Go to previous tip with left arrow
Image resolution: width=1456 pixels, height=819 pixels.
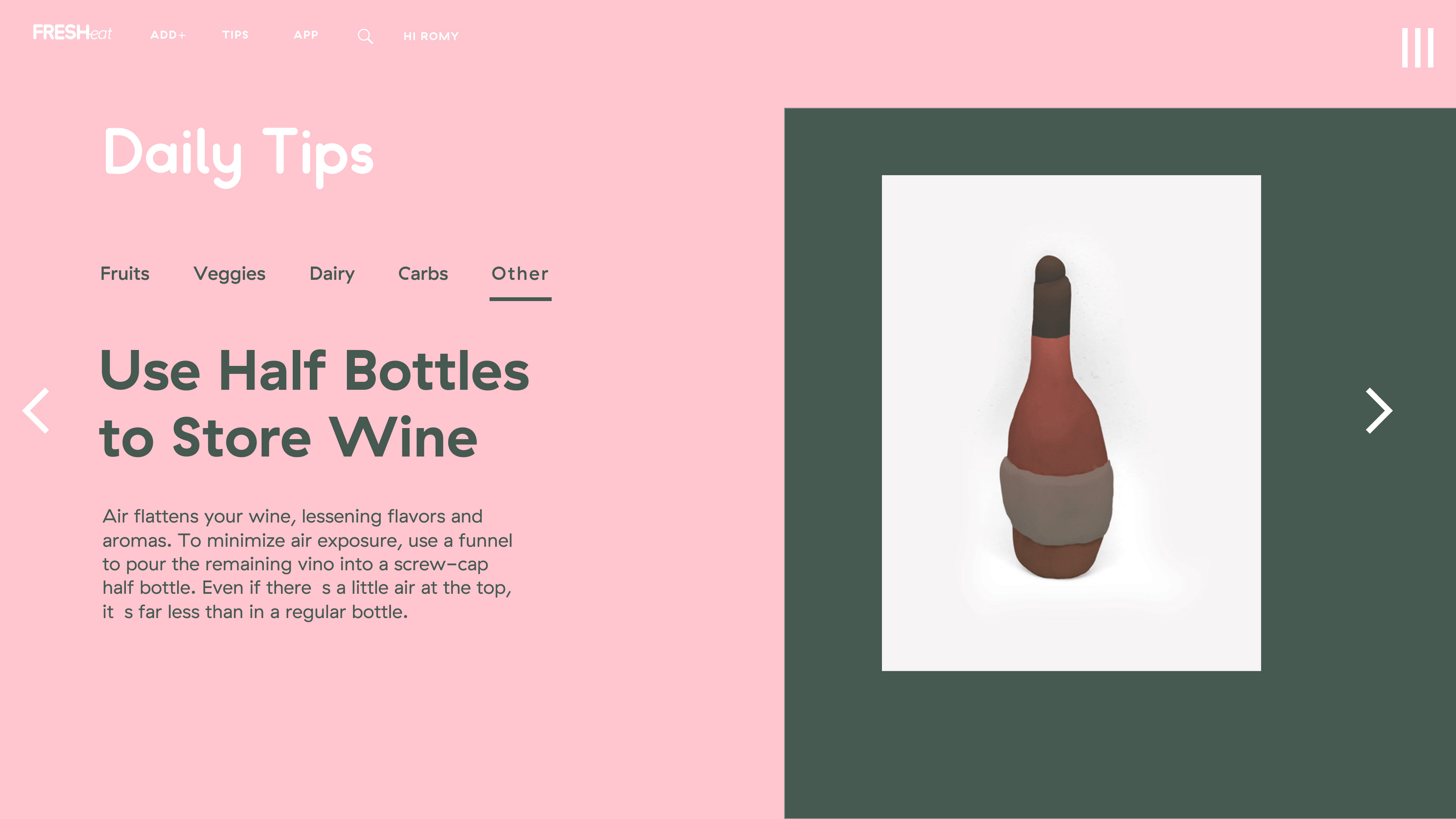36,411
